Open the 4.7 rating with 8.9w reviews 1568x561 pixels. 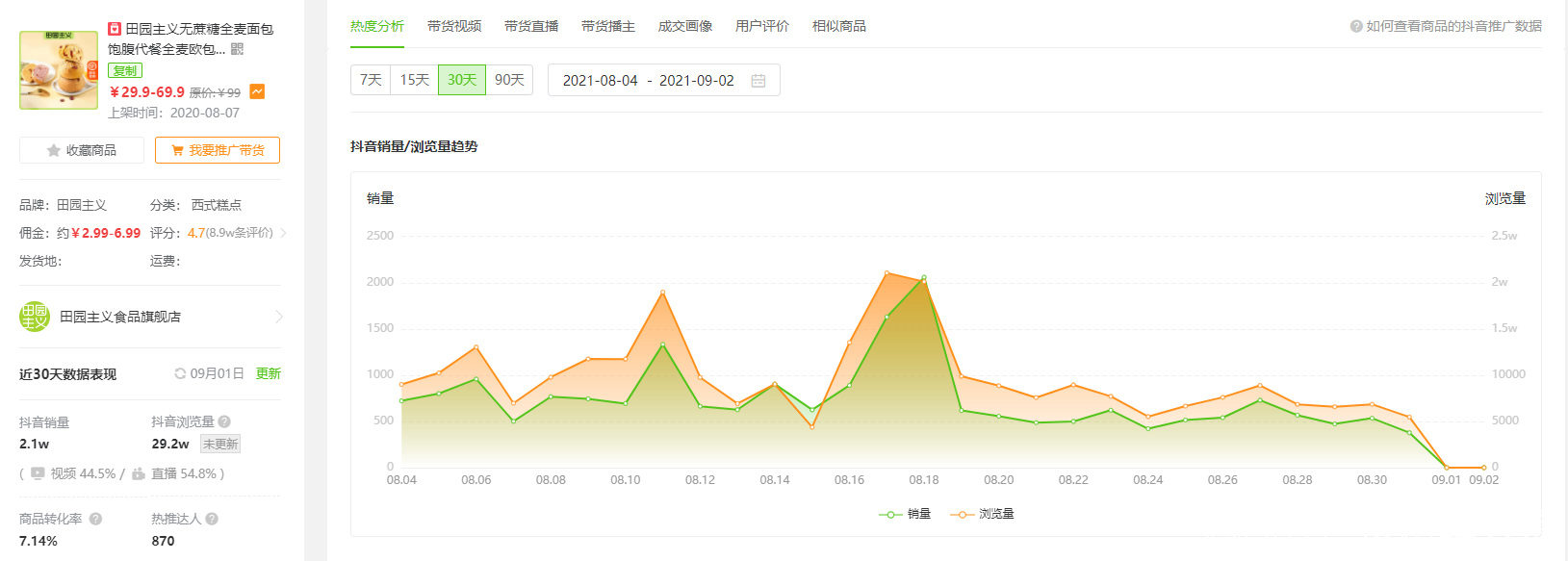tap(230, 233)
